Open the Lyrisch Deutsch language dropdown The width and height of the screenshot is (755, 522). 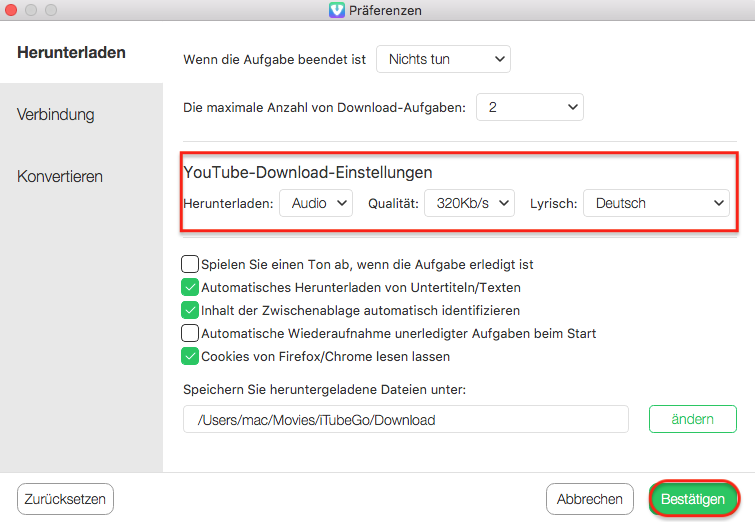point(656,203)
